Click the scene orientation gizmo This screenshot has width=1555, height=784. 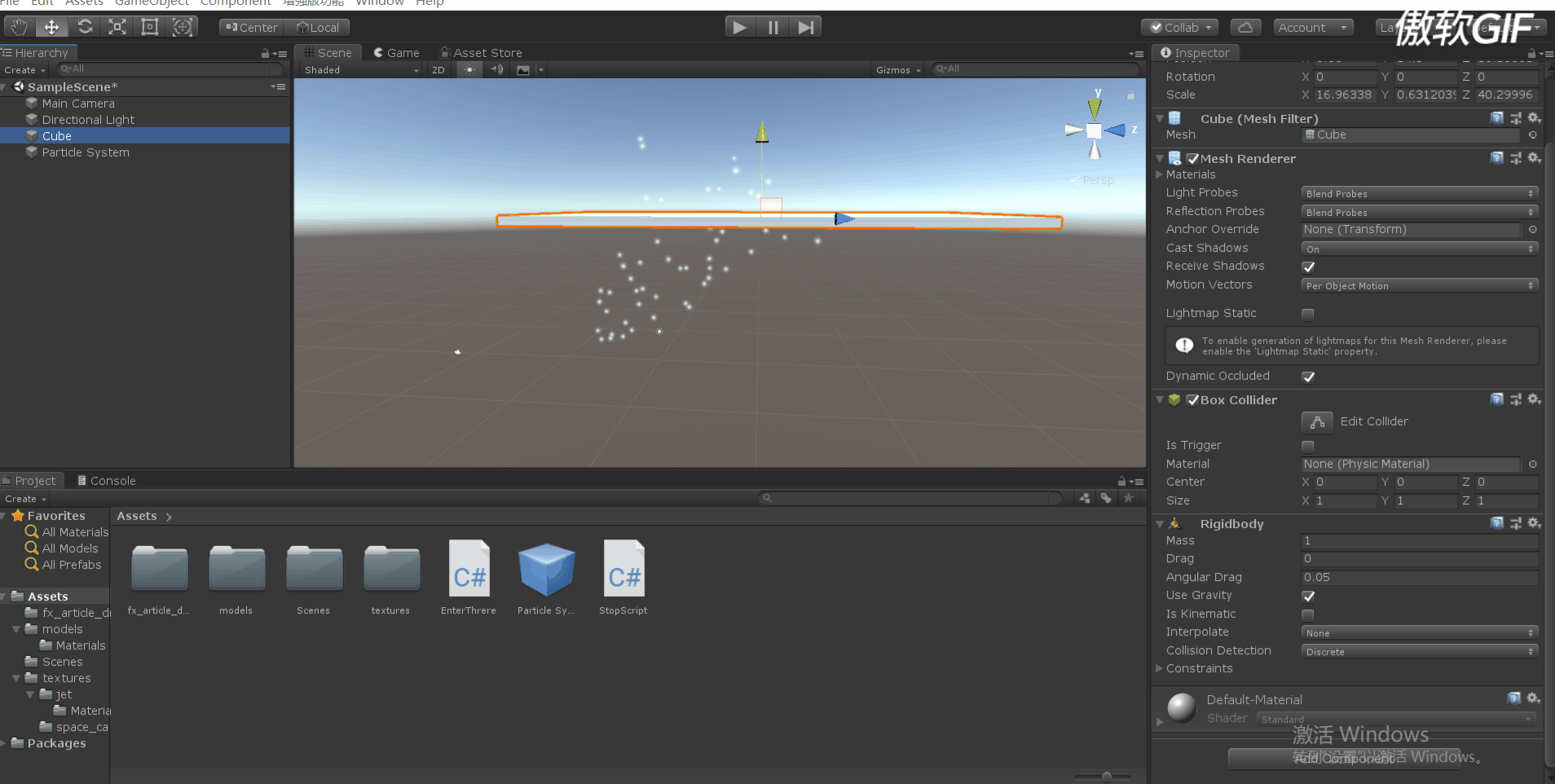click(1095, 130)
